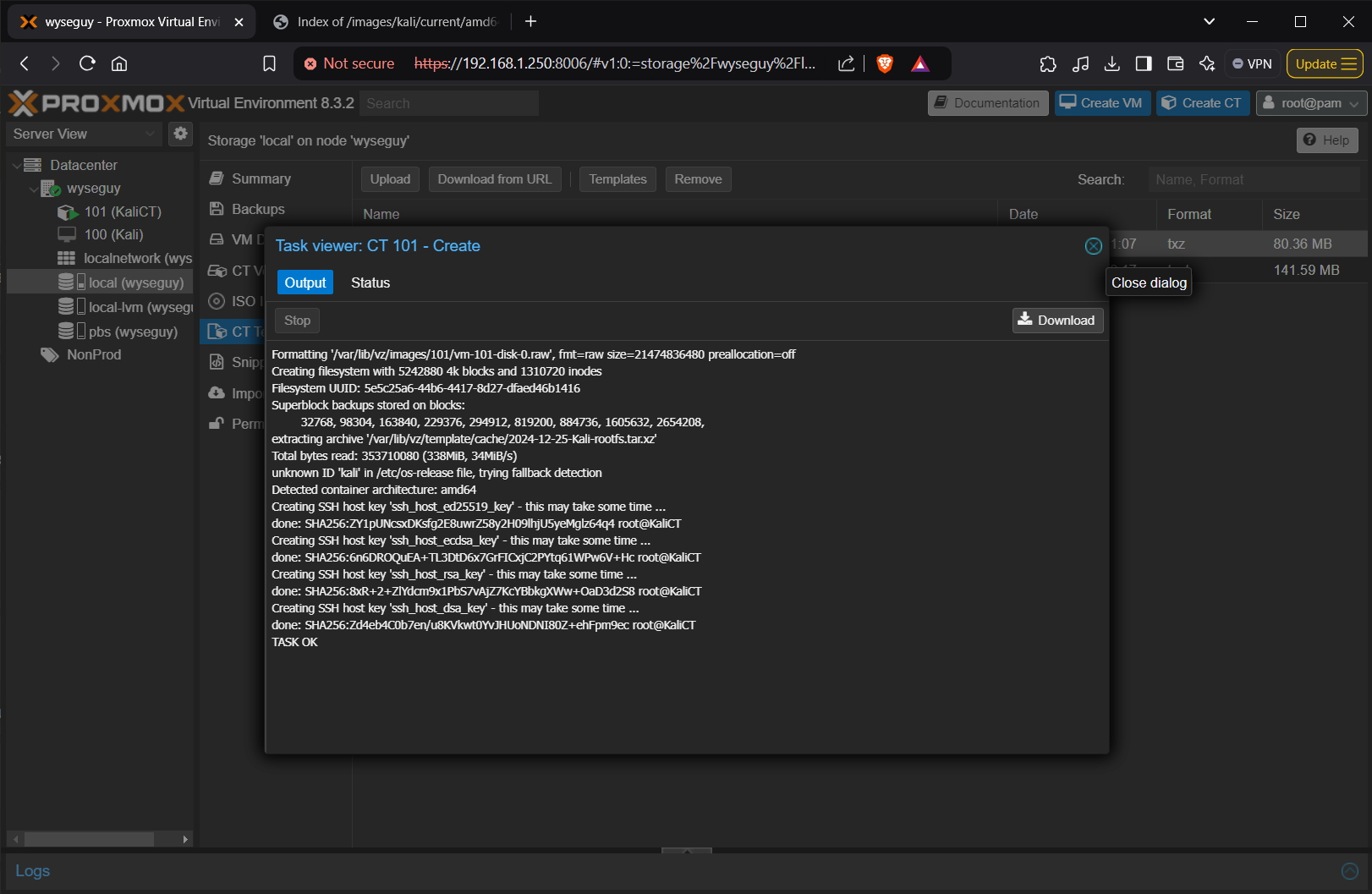Open the Backups storage panel
The width and height of the screenshot is (1372, 894).
[x=258, y=209]
